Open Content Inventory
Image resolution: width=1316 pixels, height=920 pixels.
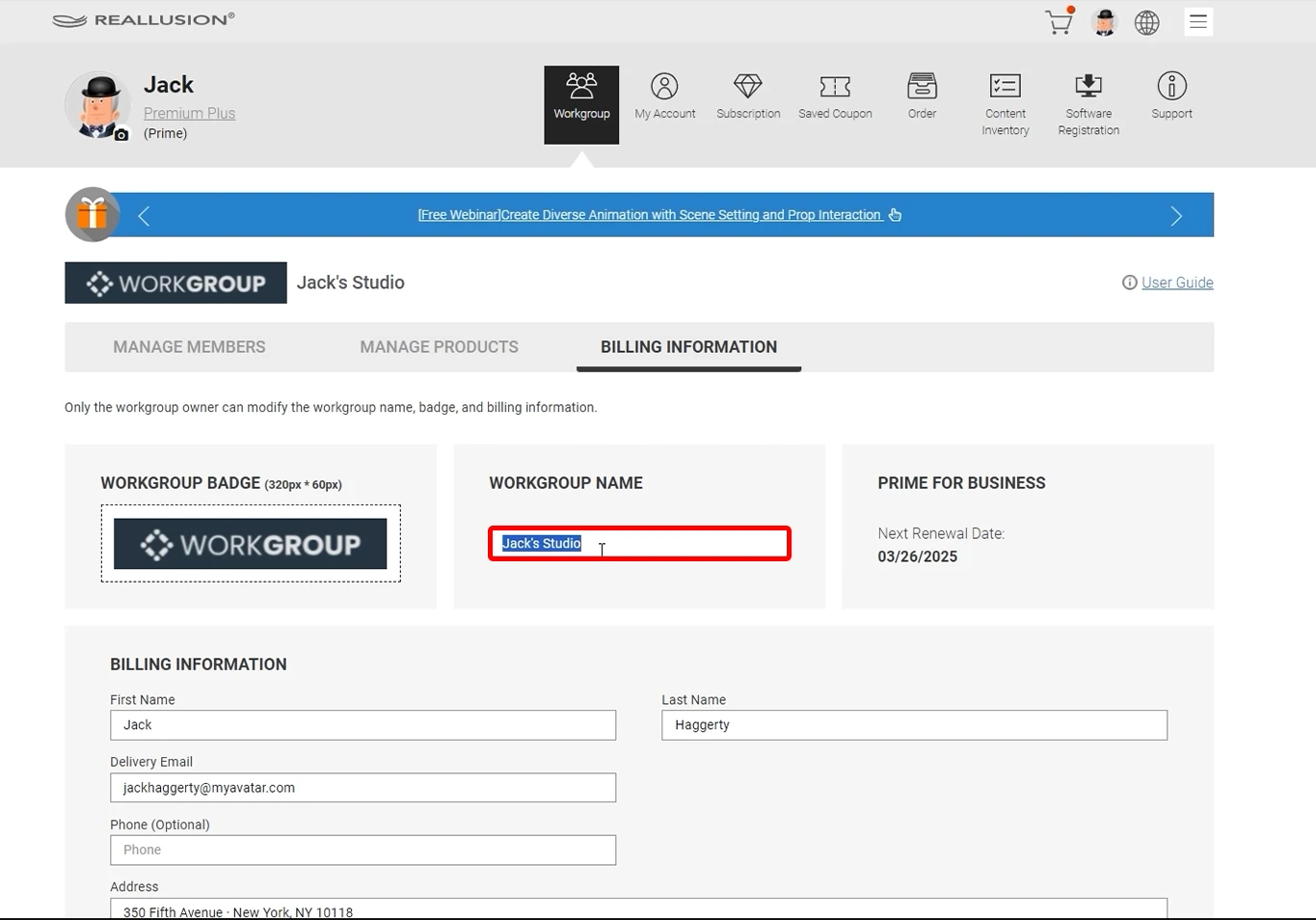1005,105
